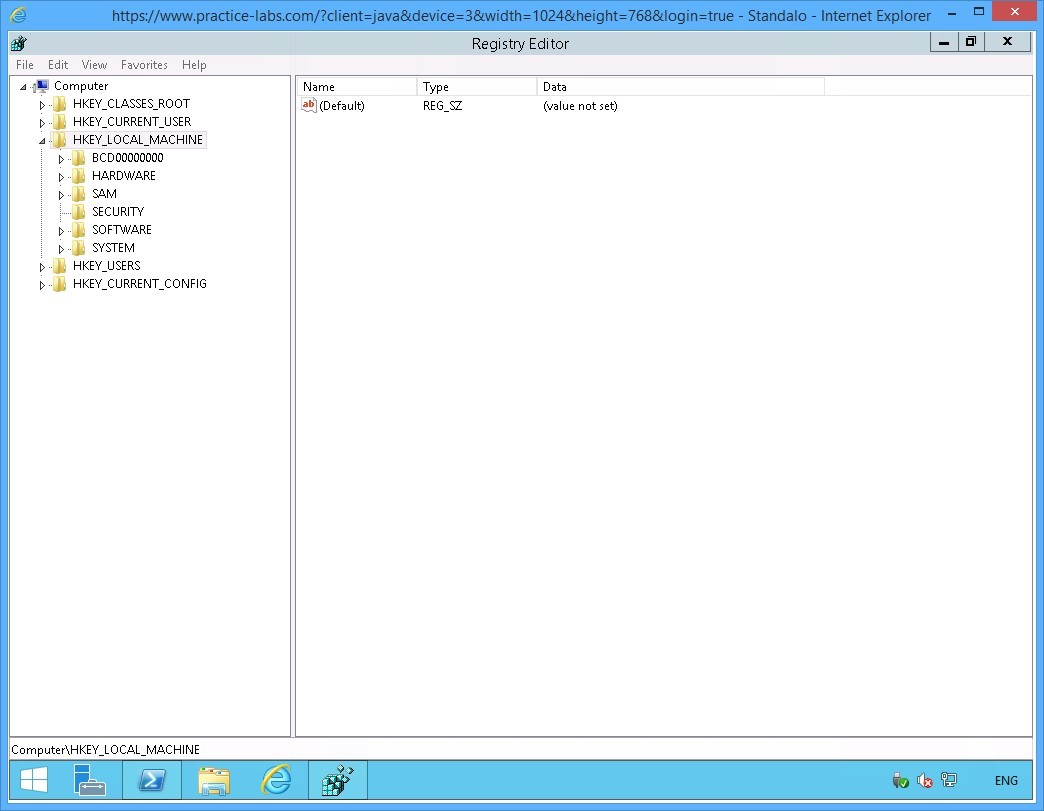
Task: Click the Registry Editor title bar icon
Action: pos(18,43)
